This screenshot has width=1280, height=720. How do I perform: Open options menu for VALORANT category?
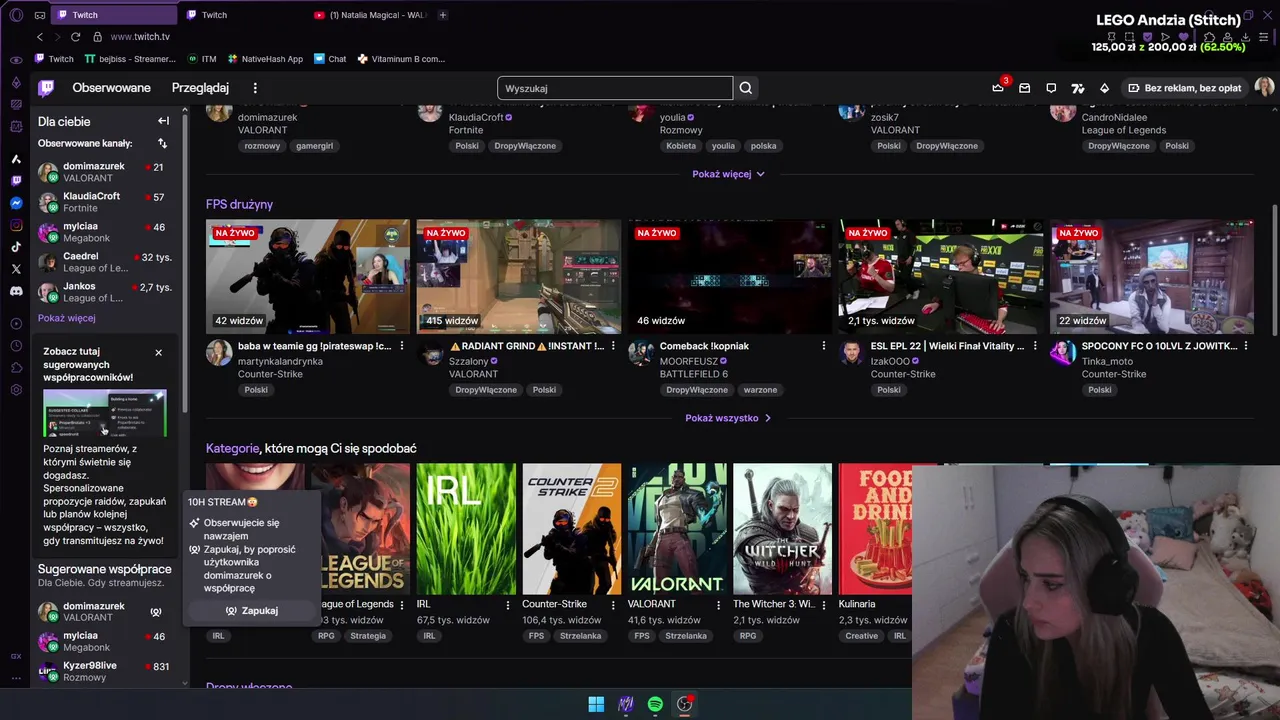pos(718,604)
